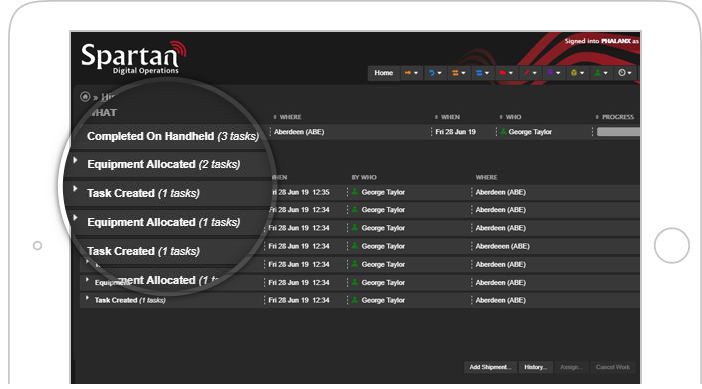This screenshot has height=389, width=702.
Task: Click green person icon beside top-row George Taylor
Action: 504,131
